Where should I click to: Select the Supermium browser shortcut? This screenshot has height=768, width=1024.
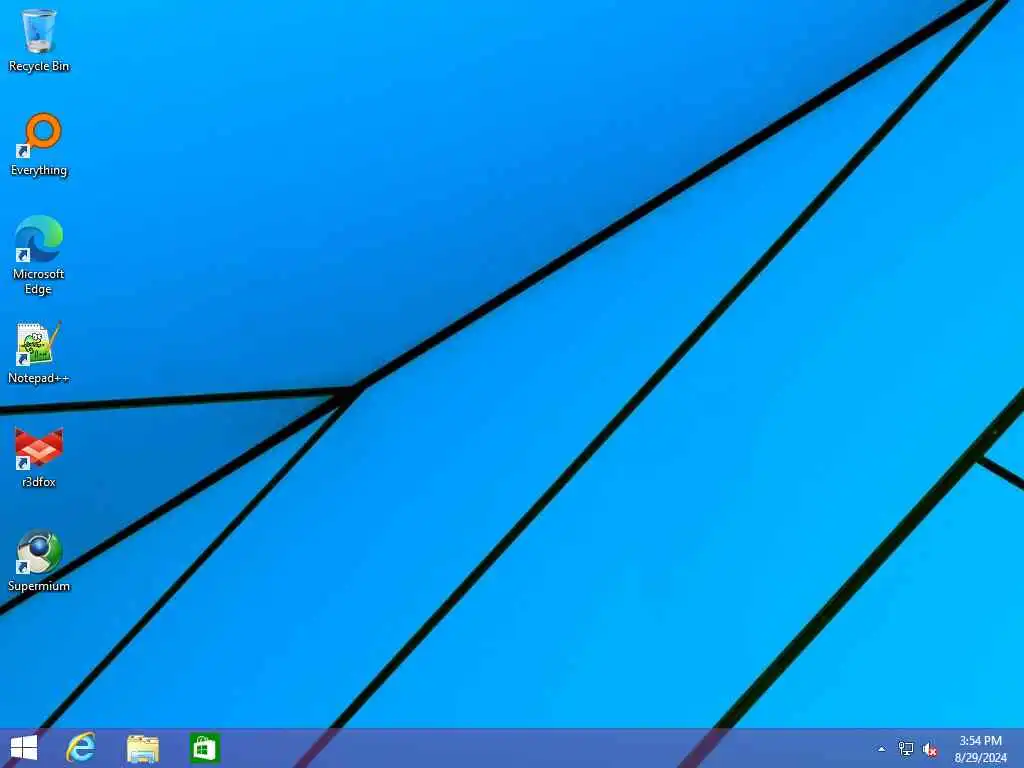click(x=39, y=561)
